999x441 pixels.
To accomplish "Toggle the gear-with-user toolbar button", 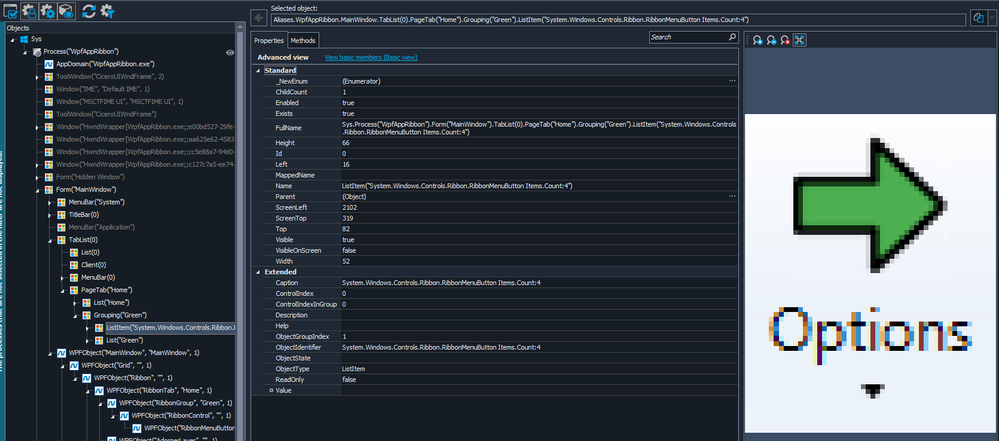I will (x=29, y=10).
